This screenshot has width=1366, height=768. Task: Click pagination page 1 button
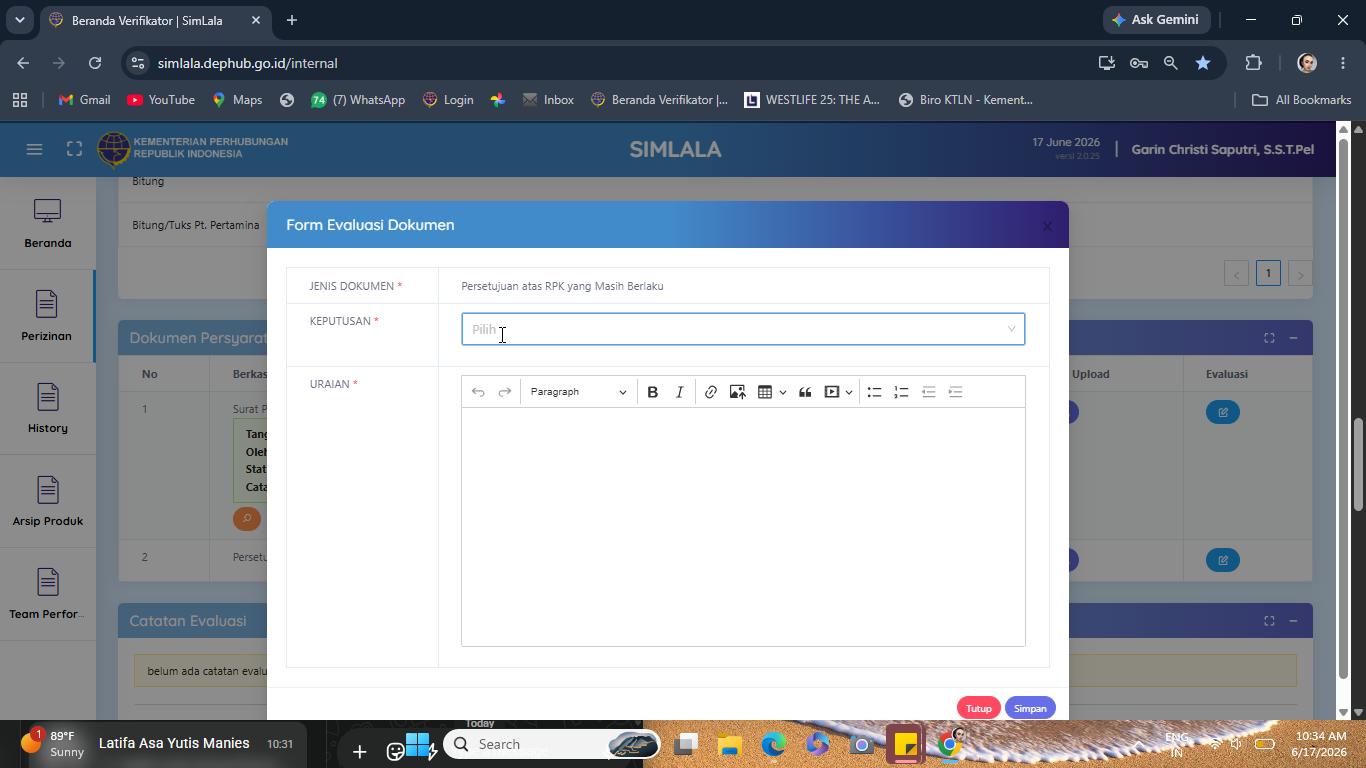pyautogui.click(x=1268, y=273)
